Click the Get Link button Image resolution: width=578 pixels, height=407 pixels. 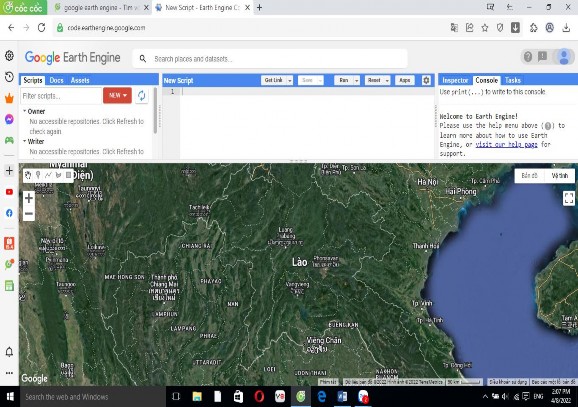tap(274, 80)
